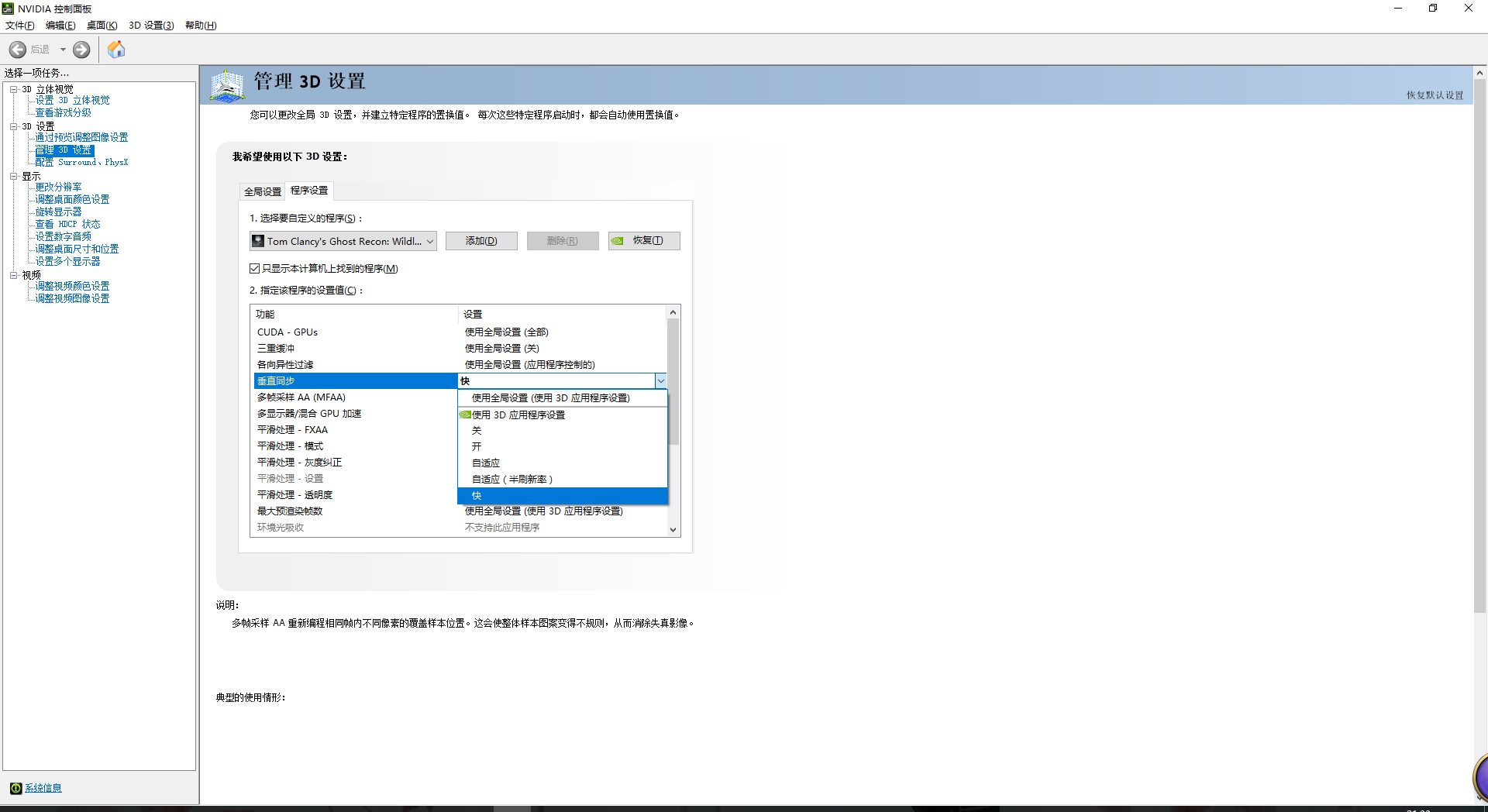Screen dimensions: 1488x812
Task: Switch to 全局设置 tab
Action: click(x=263, y=191)
